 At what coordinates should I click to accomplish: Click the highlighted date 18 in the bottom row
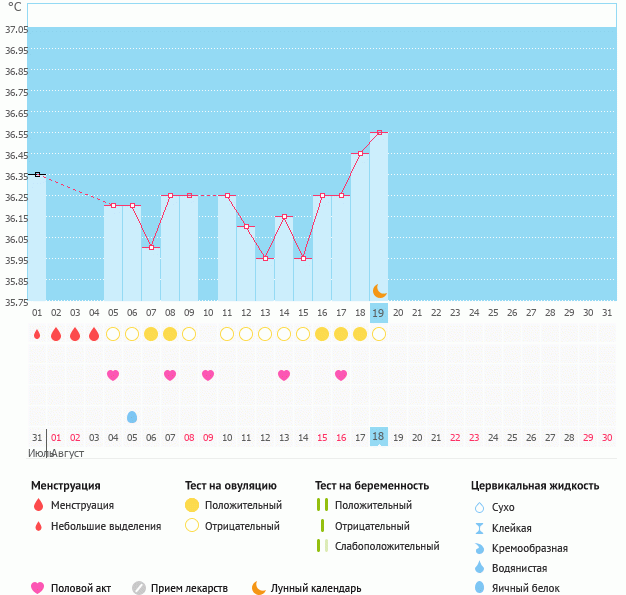[x=379, y=437]
